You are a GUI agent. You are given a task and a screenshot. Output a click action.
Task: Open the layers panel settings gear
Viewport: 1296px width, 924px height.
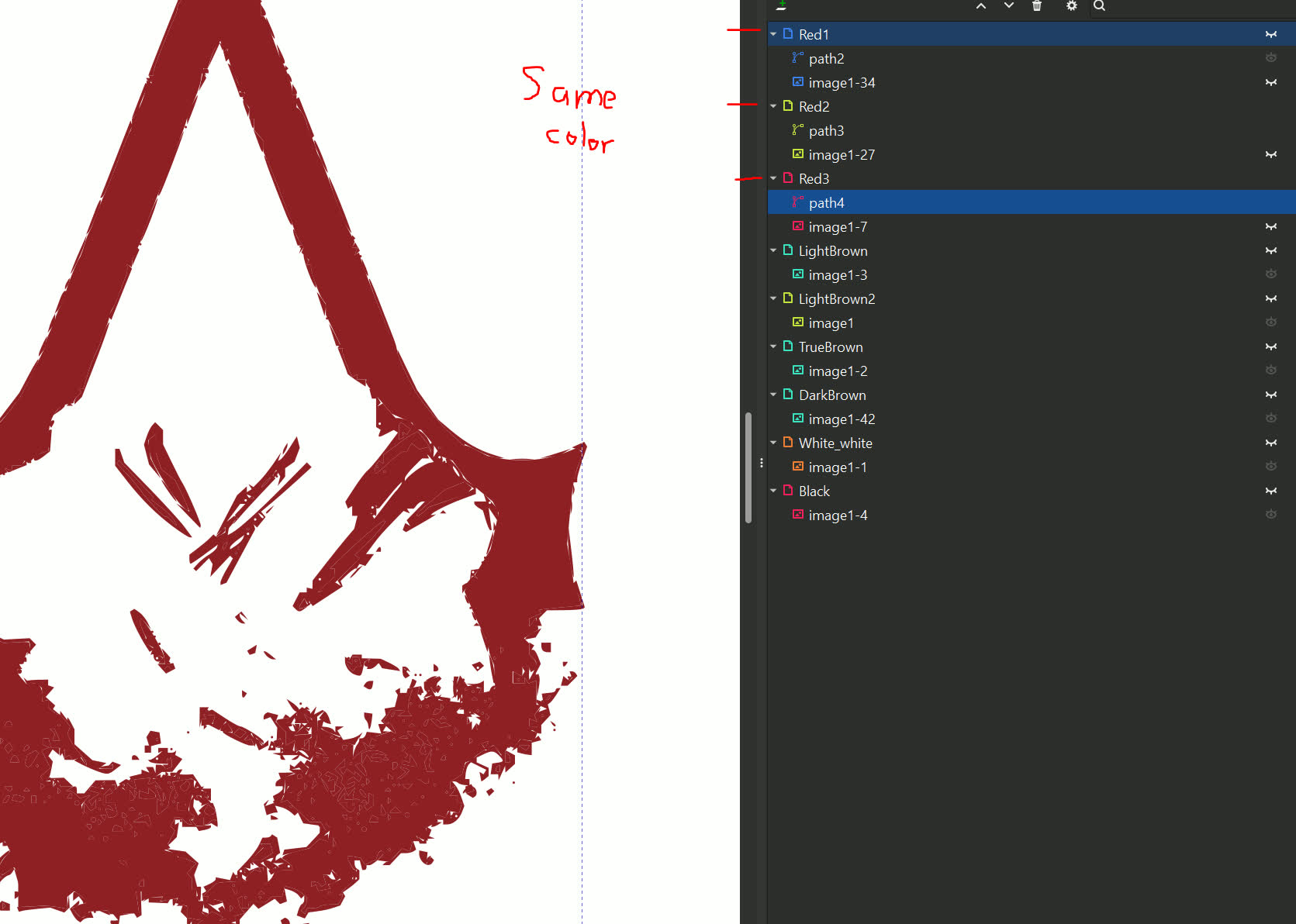click(1071, 5)
